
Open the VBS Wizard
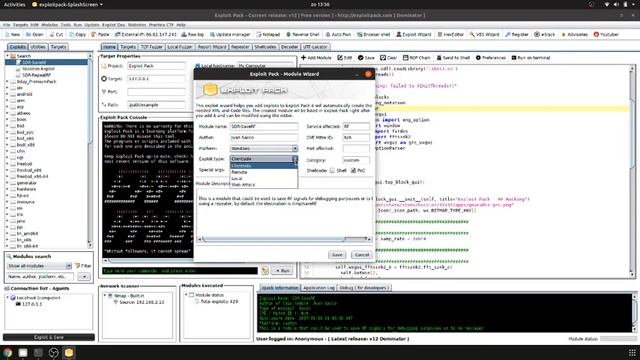[484, 35]
